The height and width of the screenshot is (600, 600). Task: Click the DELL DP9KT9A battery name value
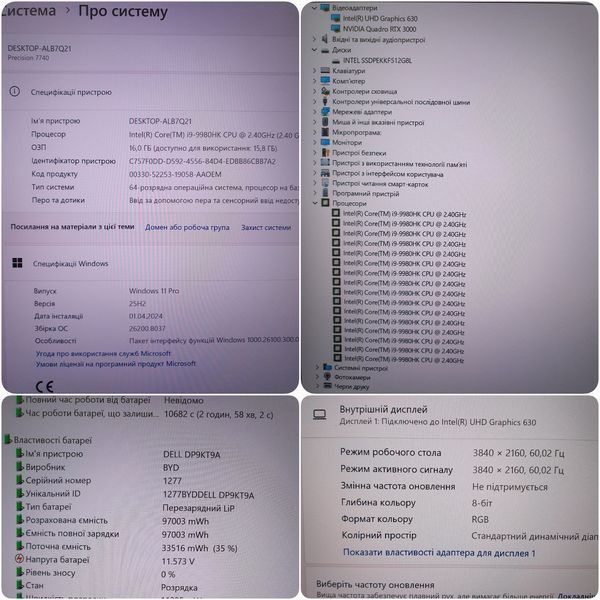coord(191,455)
